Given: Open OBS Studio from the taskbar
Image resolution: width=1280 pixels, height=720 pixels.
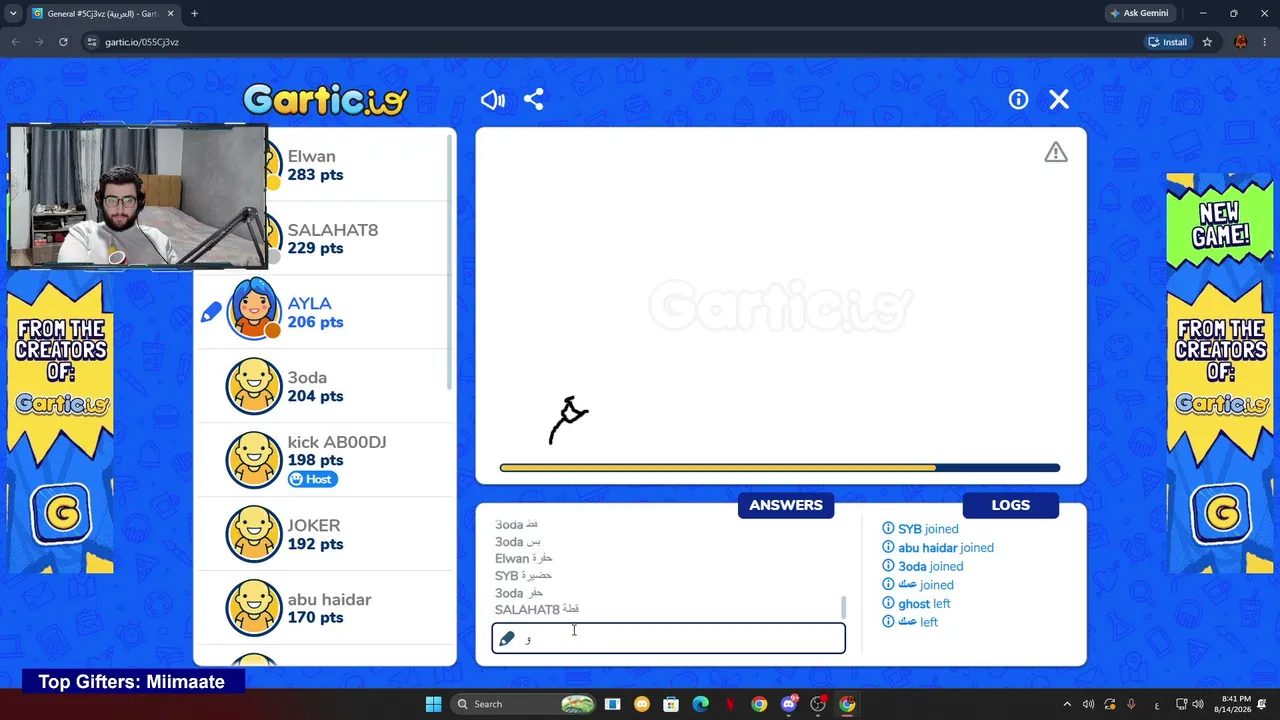Looking at the screenshot, I should pos(818,704).
